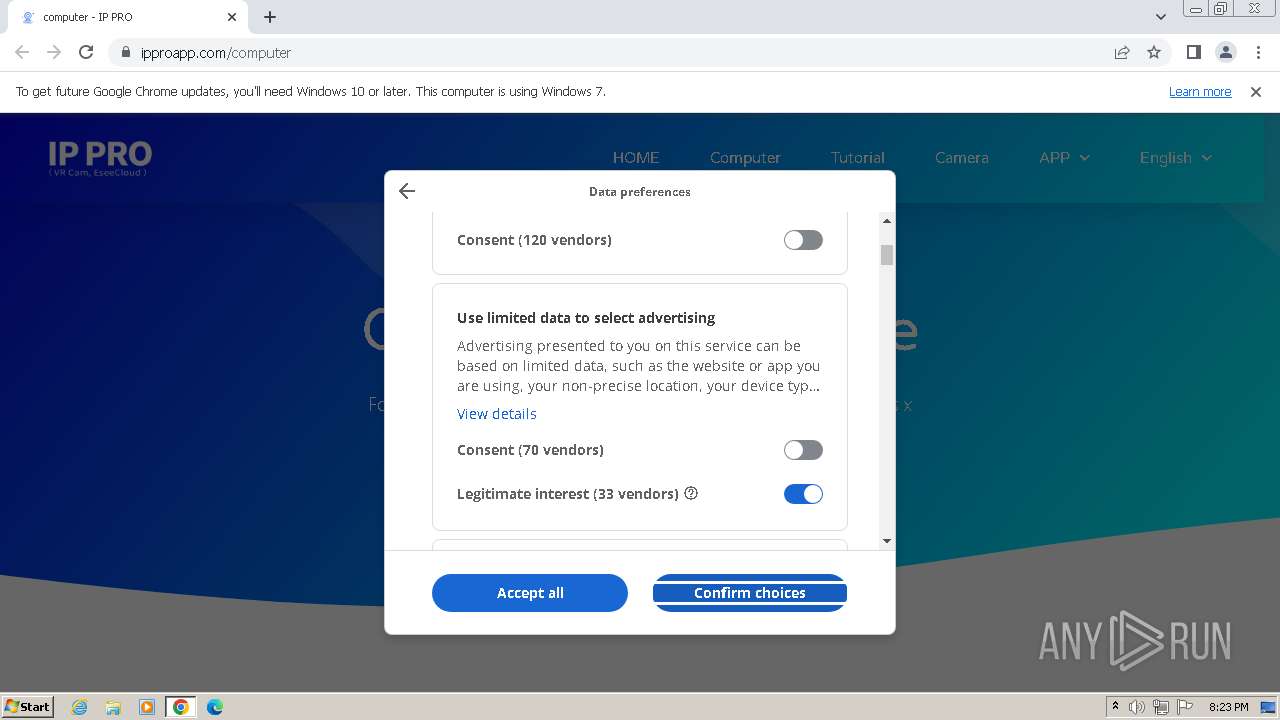Viewport: 1280px width, 720px height.
Task: Click Confirm choices button
Action: pyautogui.click(x=750, y=593)
